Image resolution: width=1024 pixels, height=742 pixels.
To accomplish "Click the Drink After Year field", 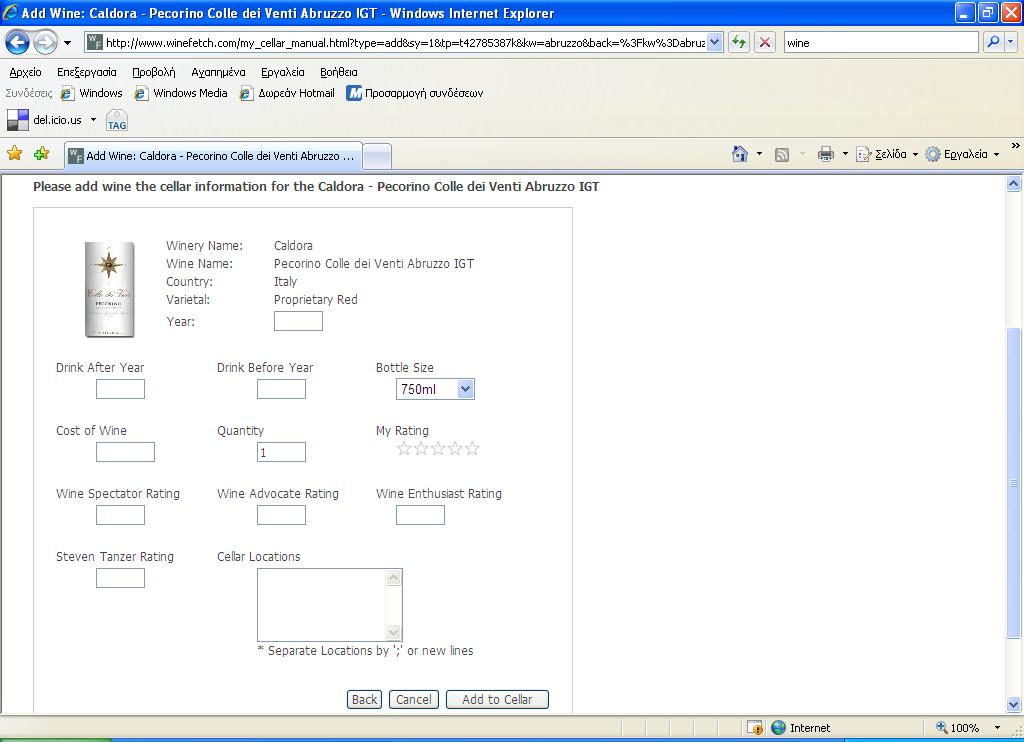I will [120, 389].
